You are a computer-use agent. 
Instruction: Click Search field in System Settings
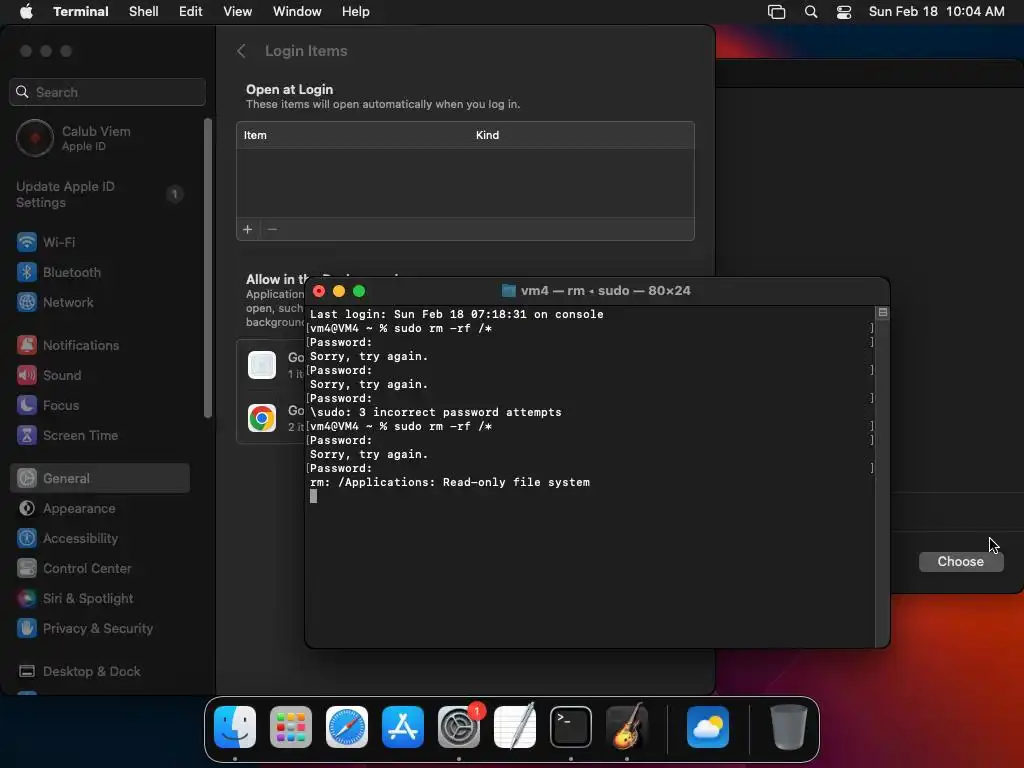(x=108, y=92)
